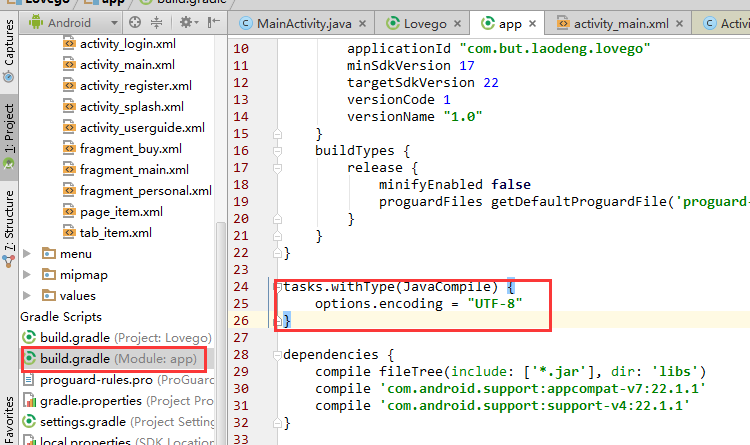The height and width of the screenshot is (445, 750).
Task: Select fragment_buy.xml in the project tree
Action: pyautogui.click(x=131, y=149)
